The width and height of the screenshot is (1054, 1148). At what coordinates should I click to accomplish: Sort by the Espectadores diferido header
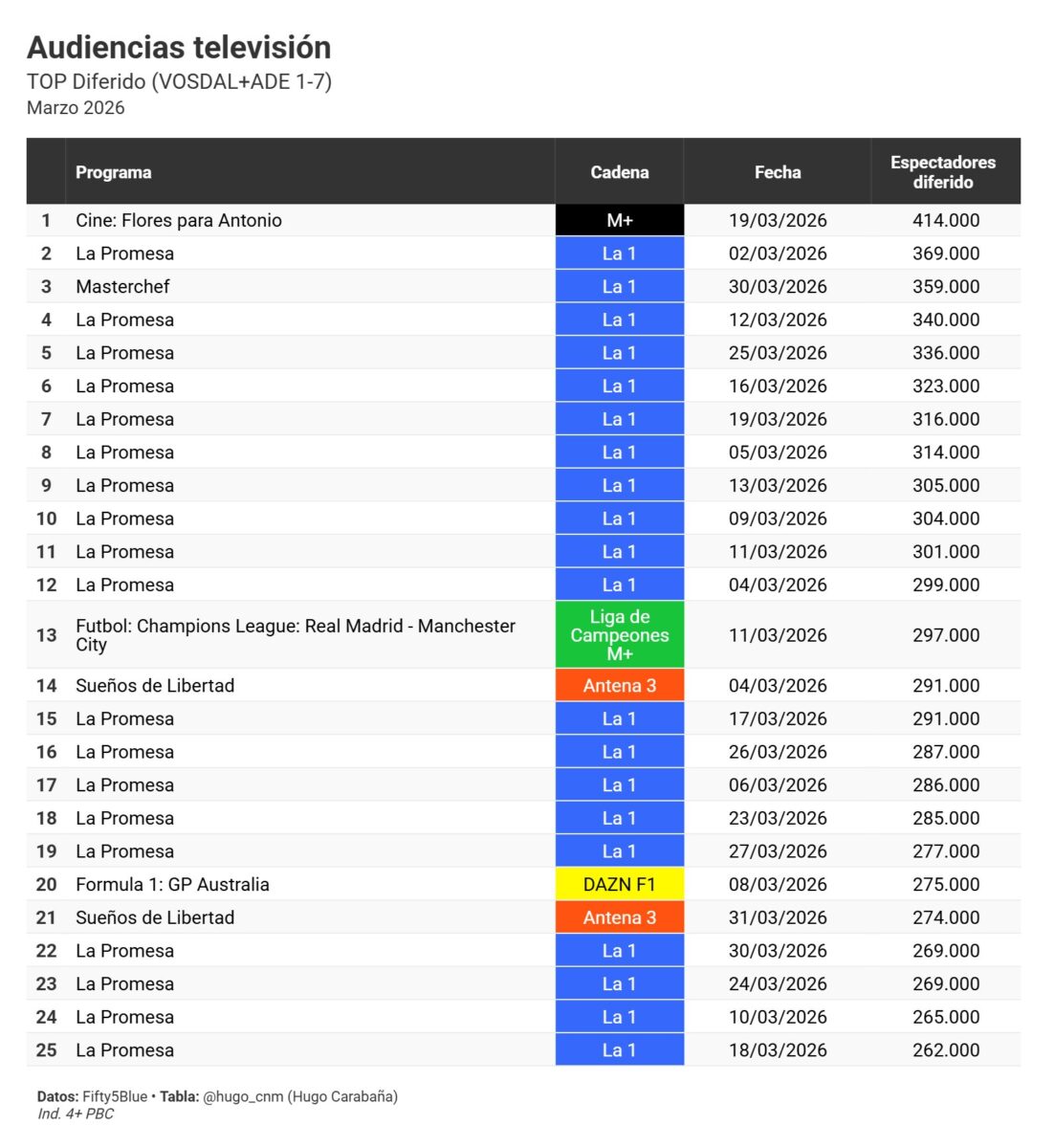click(x=942, y=172)
